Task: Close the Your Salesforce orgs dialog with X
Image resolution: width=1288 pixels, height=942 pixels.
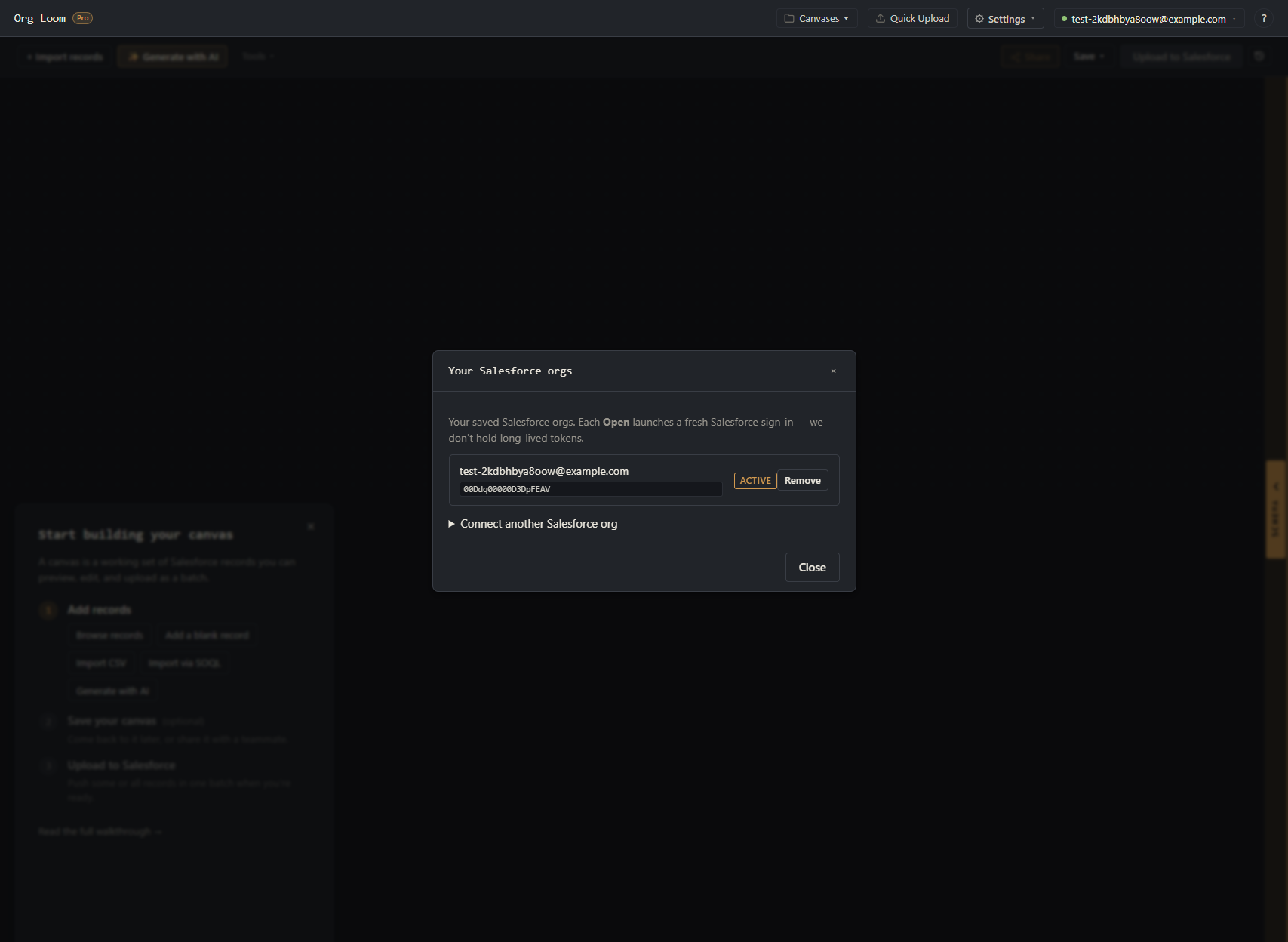Action: (833, 371)
